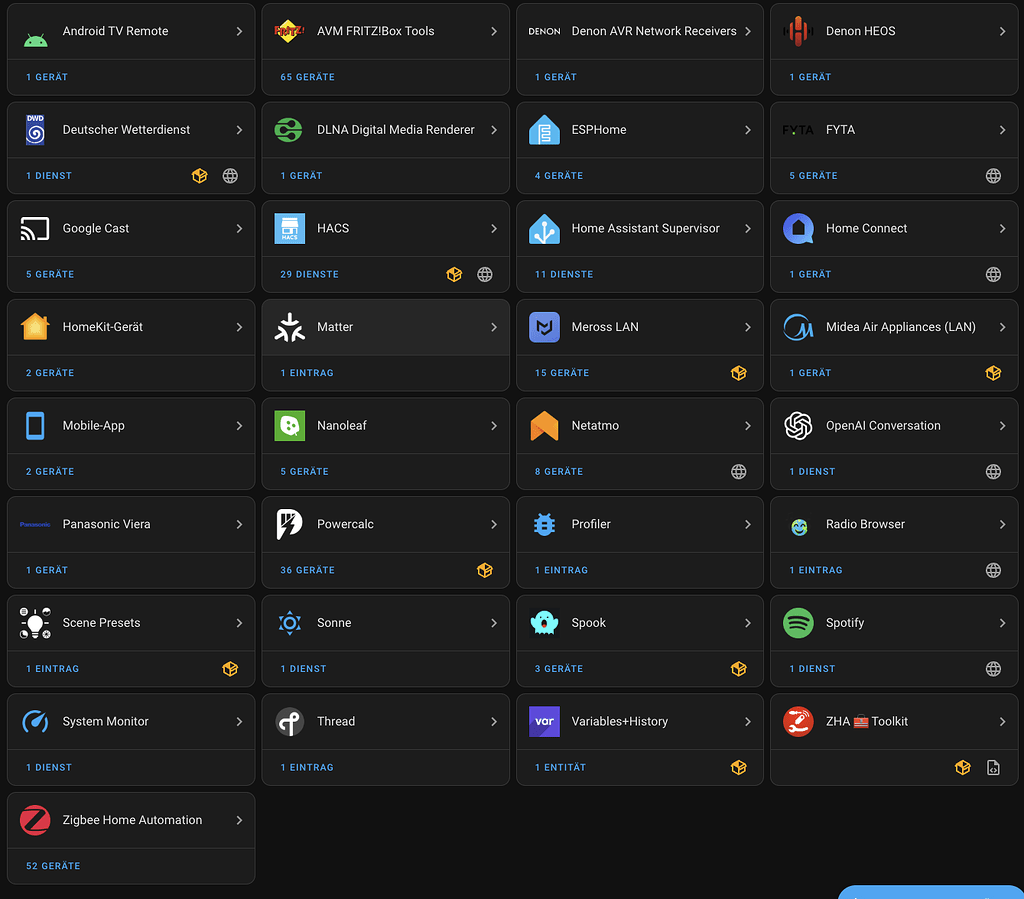Open the documentation file icon on the ZHA Toolkit card

pos(992,767)
